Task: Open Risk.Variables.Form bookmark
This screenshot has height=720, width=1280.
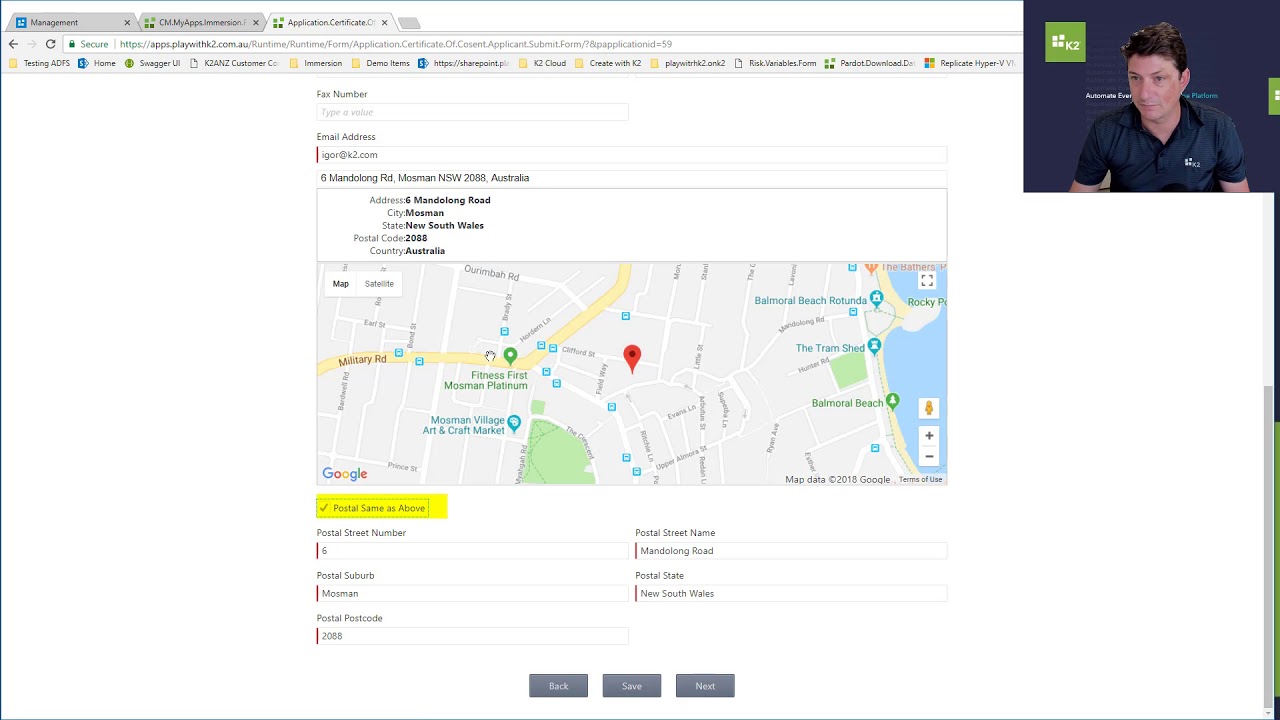Action: (x=775, y=63)
